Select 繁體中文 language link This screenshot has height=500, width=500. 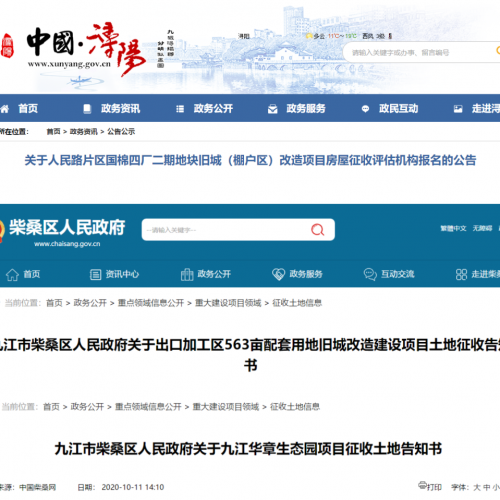(453, 228)
